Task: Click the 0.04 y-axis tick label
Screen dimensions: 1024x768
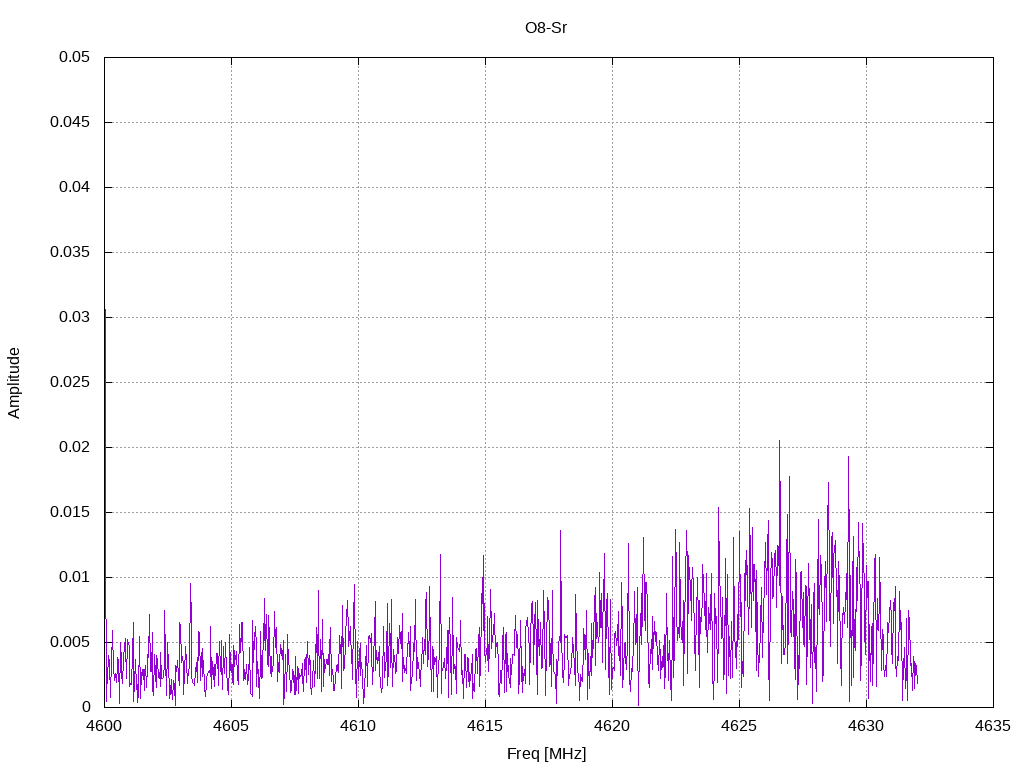Action: tap(74, 187)
